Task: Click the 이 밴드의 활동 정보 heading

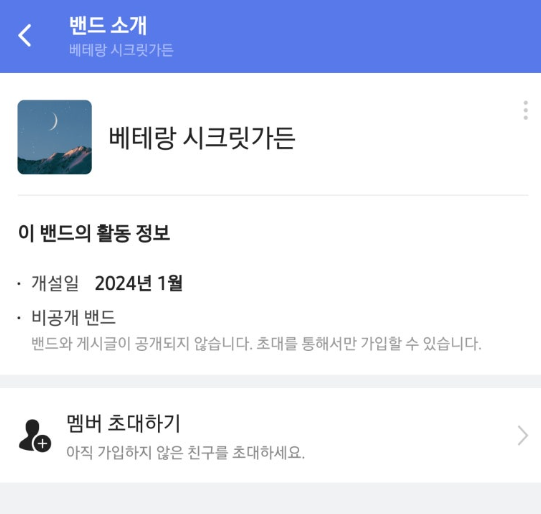Action: [x=94, y=233]
